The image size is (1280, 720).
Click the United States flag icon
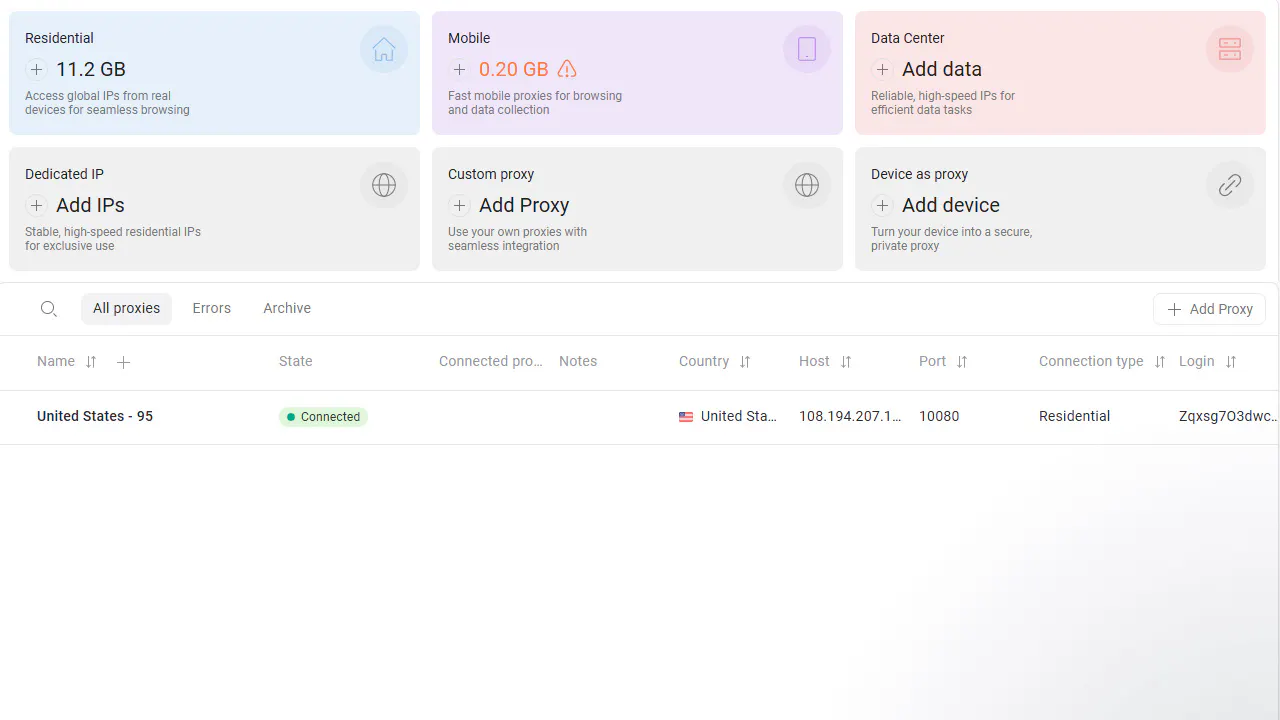[x=686, y=417]
